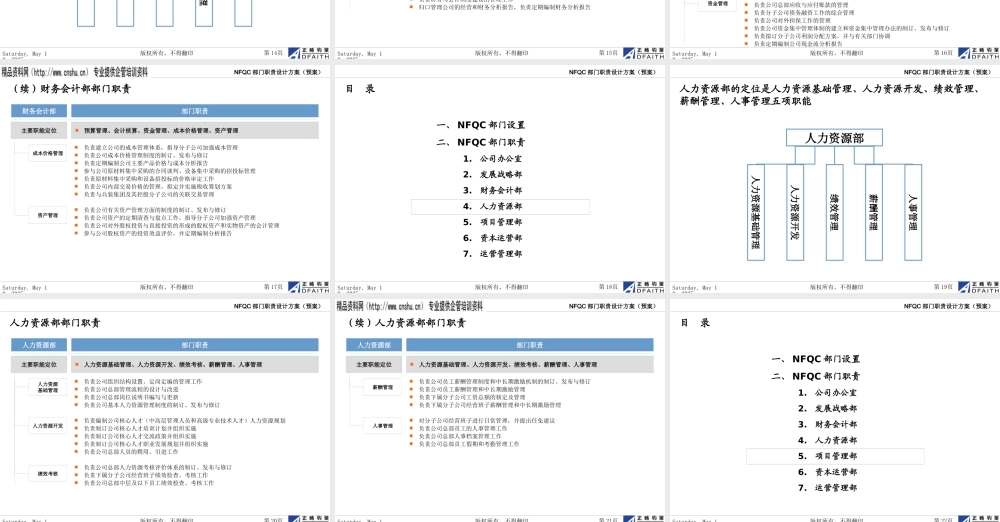Click the vertical 薪酬管理 box in the org chart
The image size is (1000, 522).
click(x=874, y=213)
